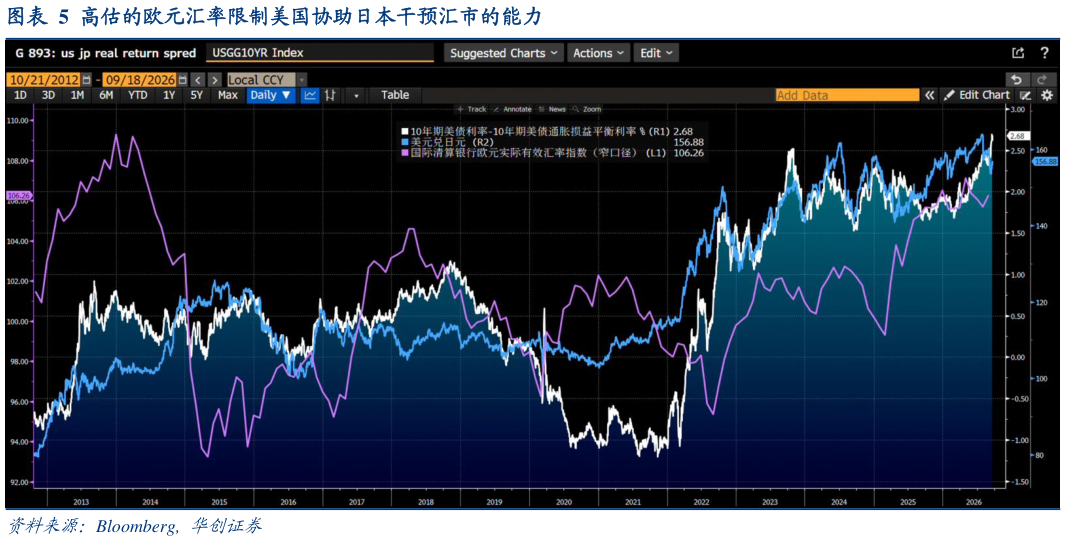This screenshot has width=1066, height=541.
Task: Click the Edit Chart button
Action: (x=978, y=95)
